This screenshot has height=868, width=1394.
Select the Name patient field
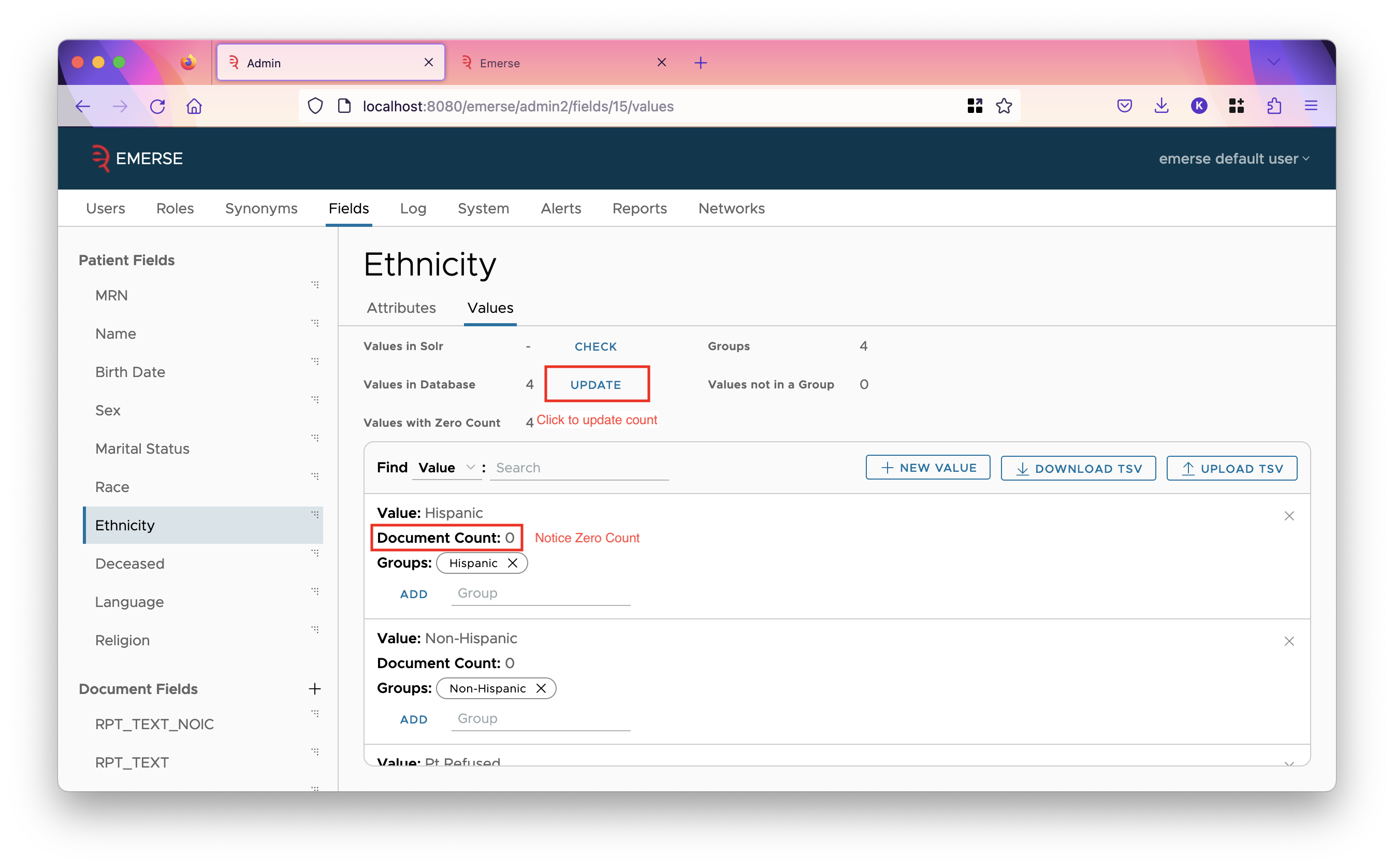pos(203,334)
